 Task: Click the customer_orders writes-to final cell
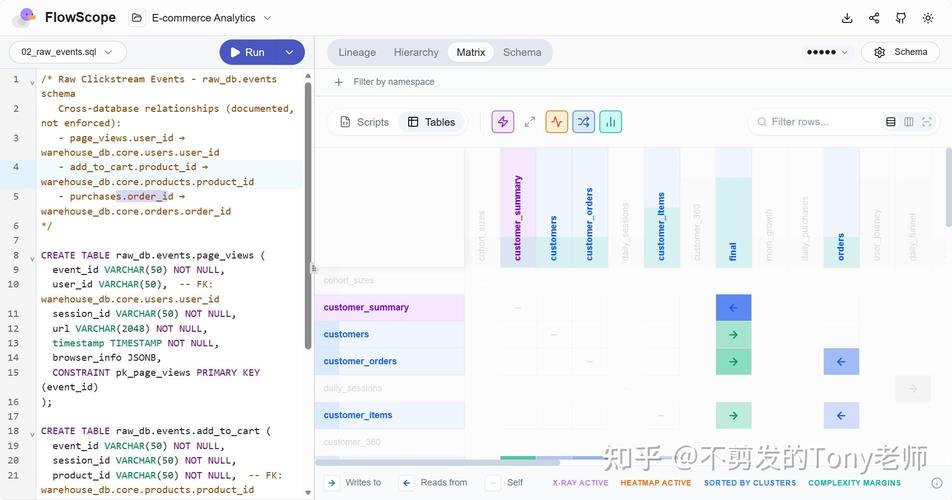click(x=733, y=361)
